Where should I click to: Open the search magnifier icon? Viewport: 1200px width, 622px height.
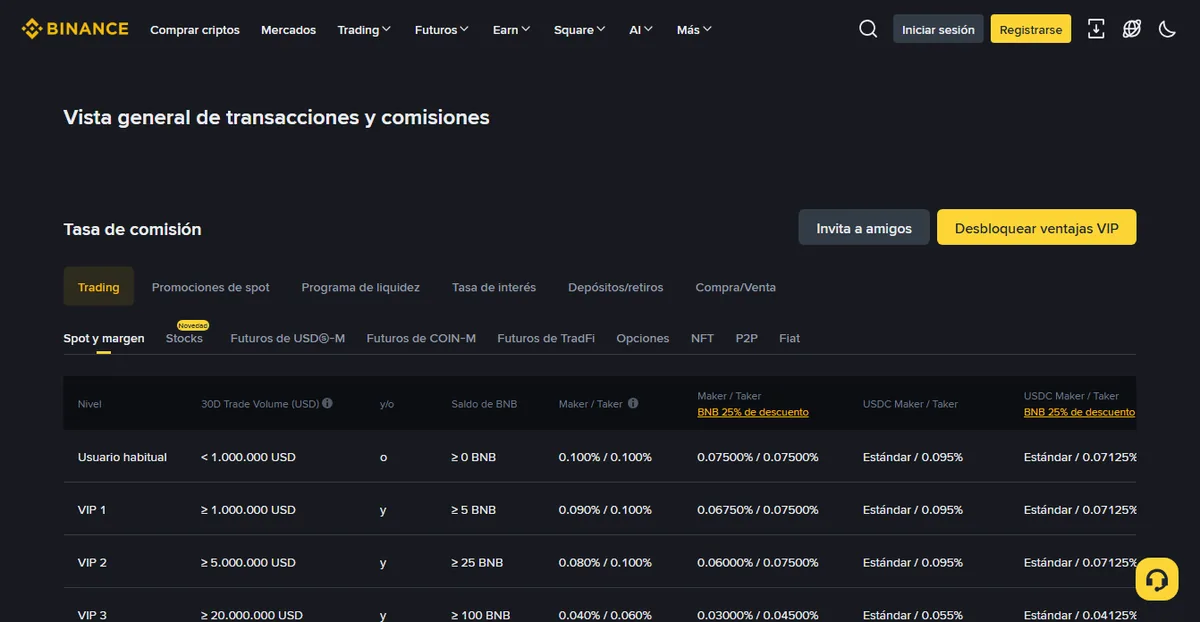pyautogui.click(x=868, y=29)
